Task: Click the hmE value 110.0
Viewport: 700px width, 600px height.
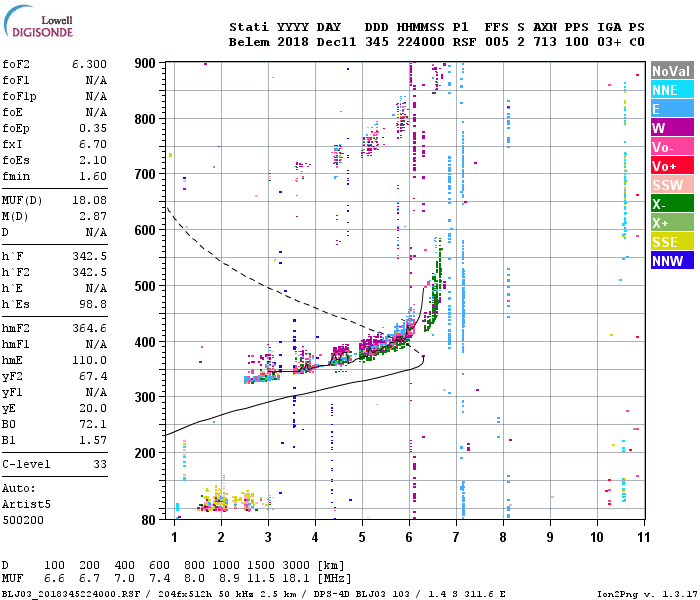Action: [x=89, y=360]
